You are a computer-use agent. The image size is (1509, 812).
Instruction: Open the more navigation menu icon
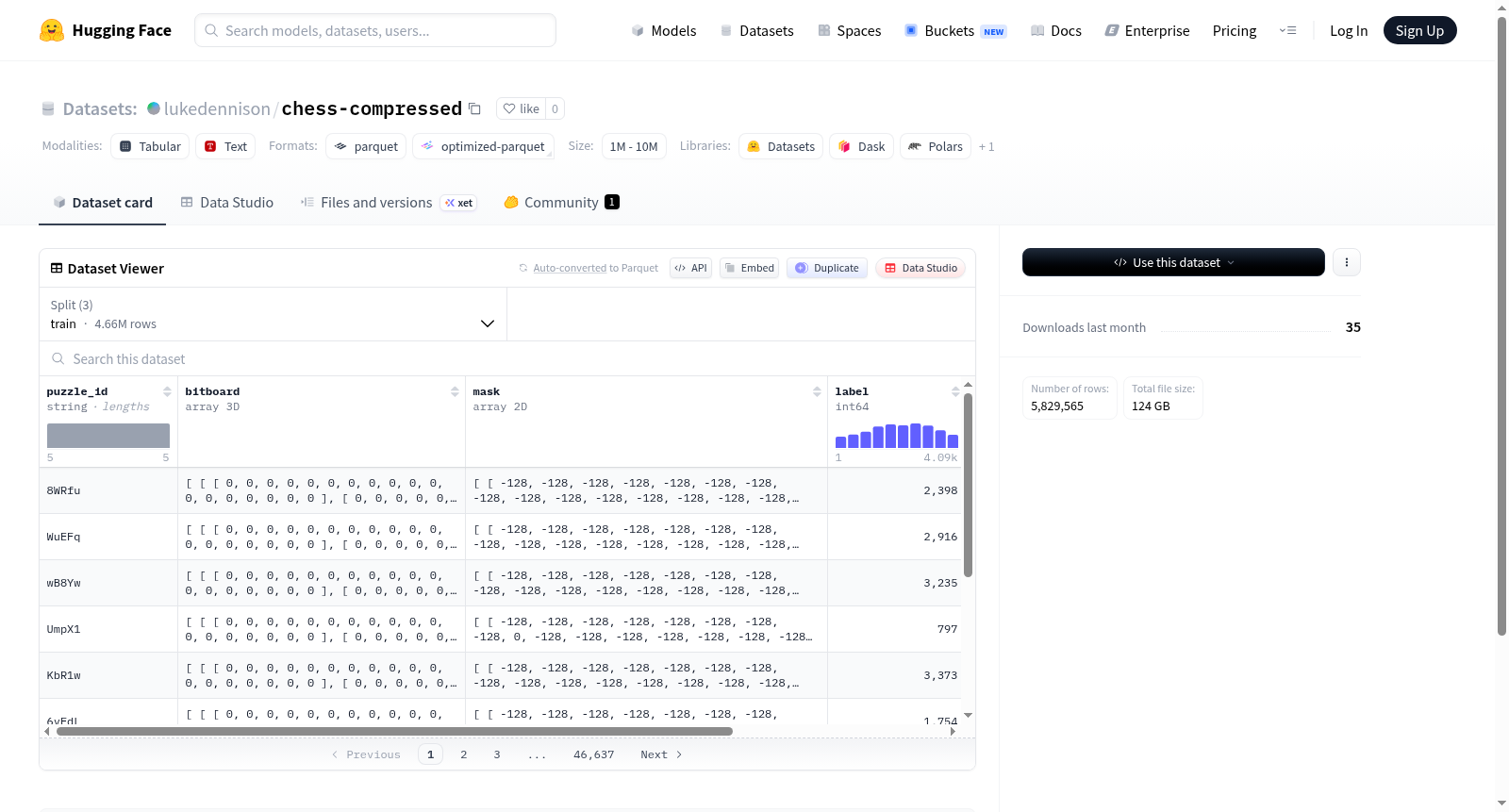[1287, 30]
